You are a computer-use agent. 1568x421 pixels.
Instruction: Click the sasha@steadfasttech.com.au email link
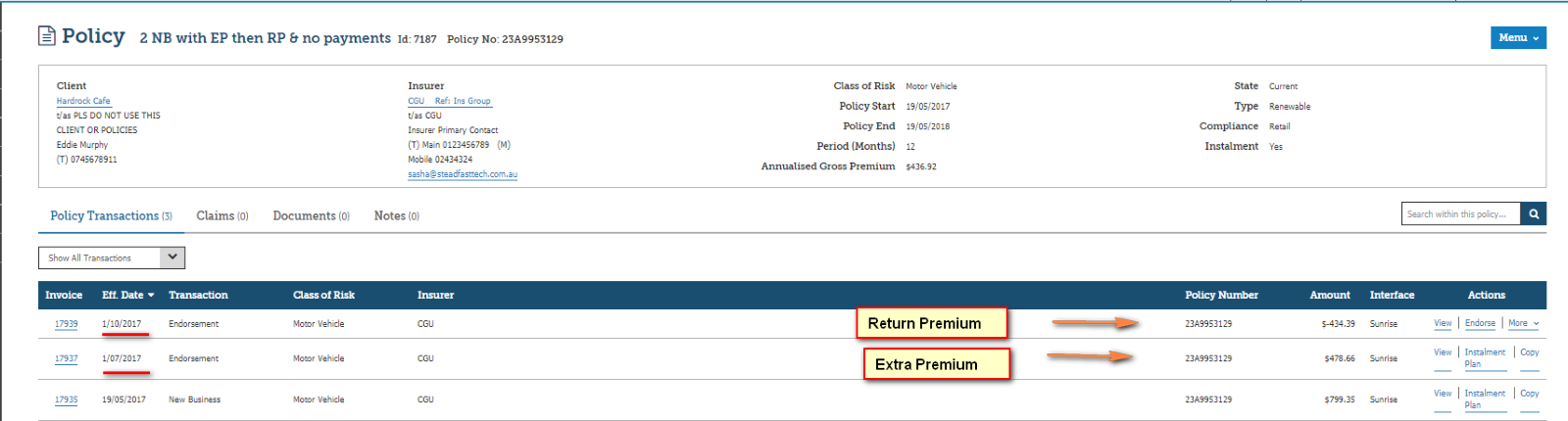coord(463,174)
